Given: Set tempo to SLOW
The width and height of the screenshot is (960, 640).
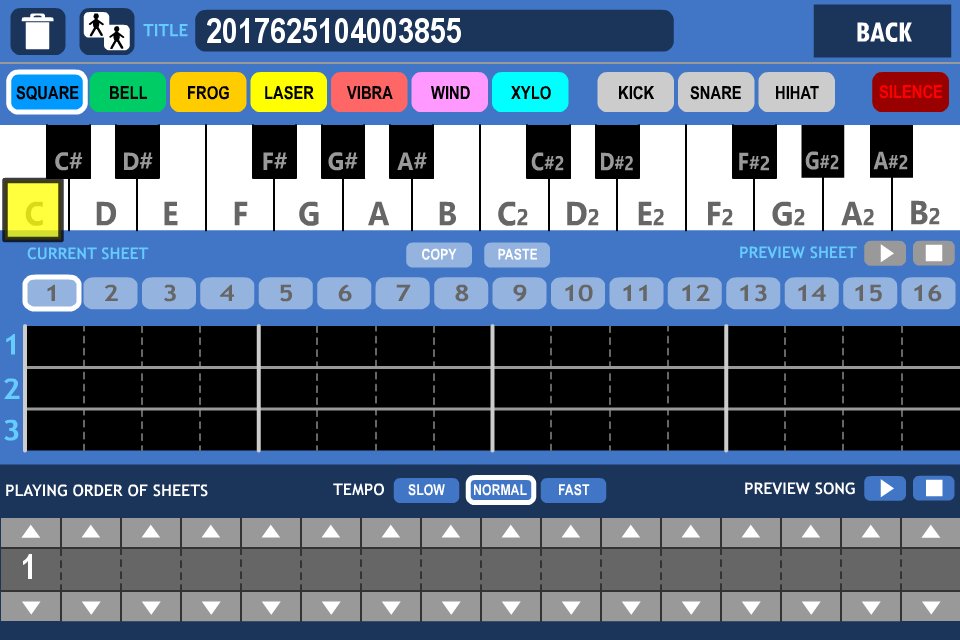Looking at the screenshot, I should pyautogui.click(x=426, y=490).
